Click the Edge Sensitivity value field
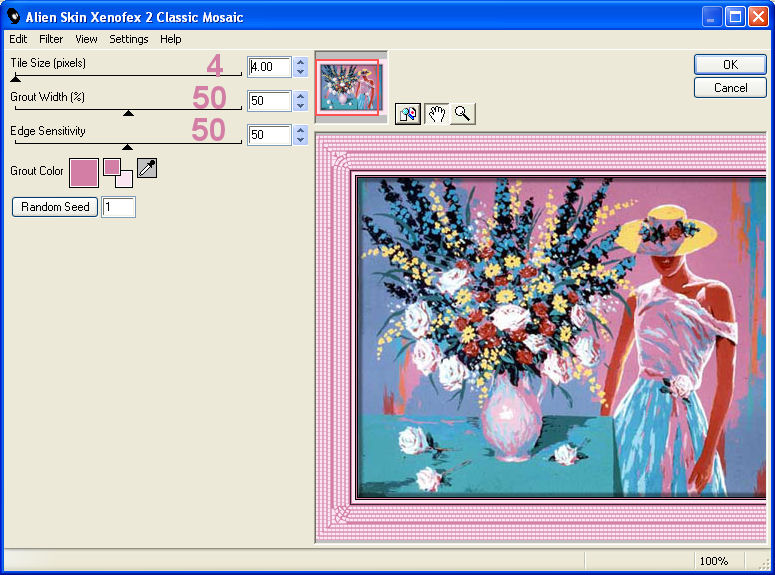775x575 pixels. [x=269, y=135]
